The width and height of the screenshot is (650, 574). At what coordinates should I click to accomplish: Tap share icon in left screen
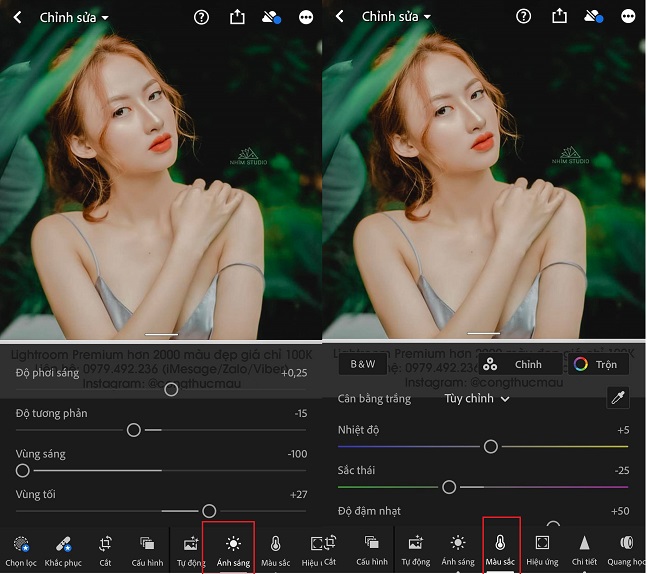tap(237, 17)
